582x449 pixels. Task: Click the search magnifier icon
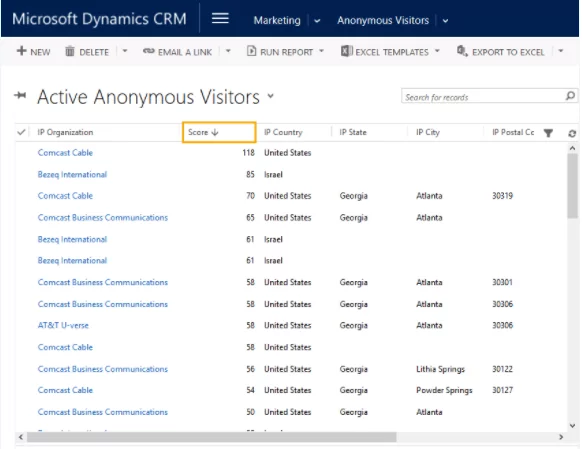(x=570, y=96)
